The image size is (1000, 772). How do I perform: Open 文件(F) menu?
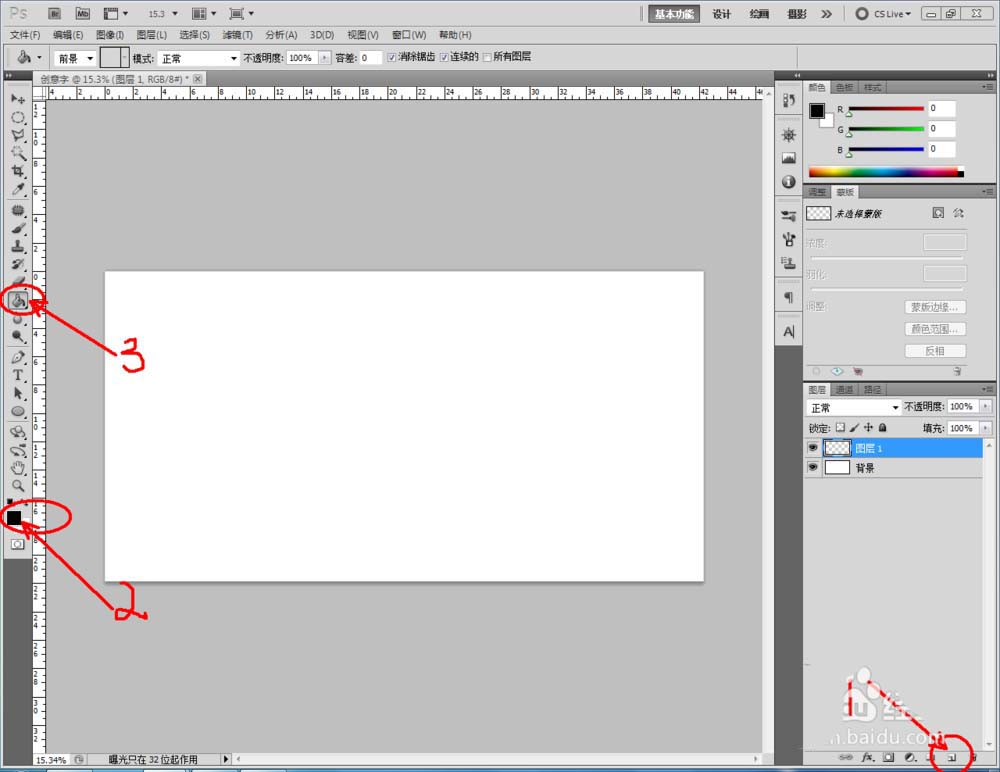25,35
